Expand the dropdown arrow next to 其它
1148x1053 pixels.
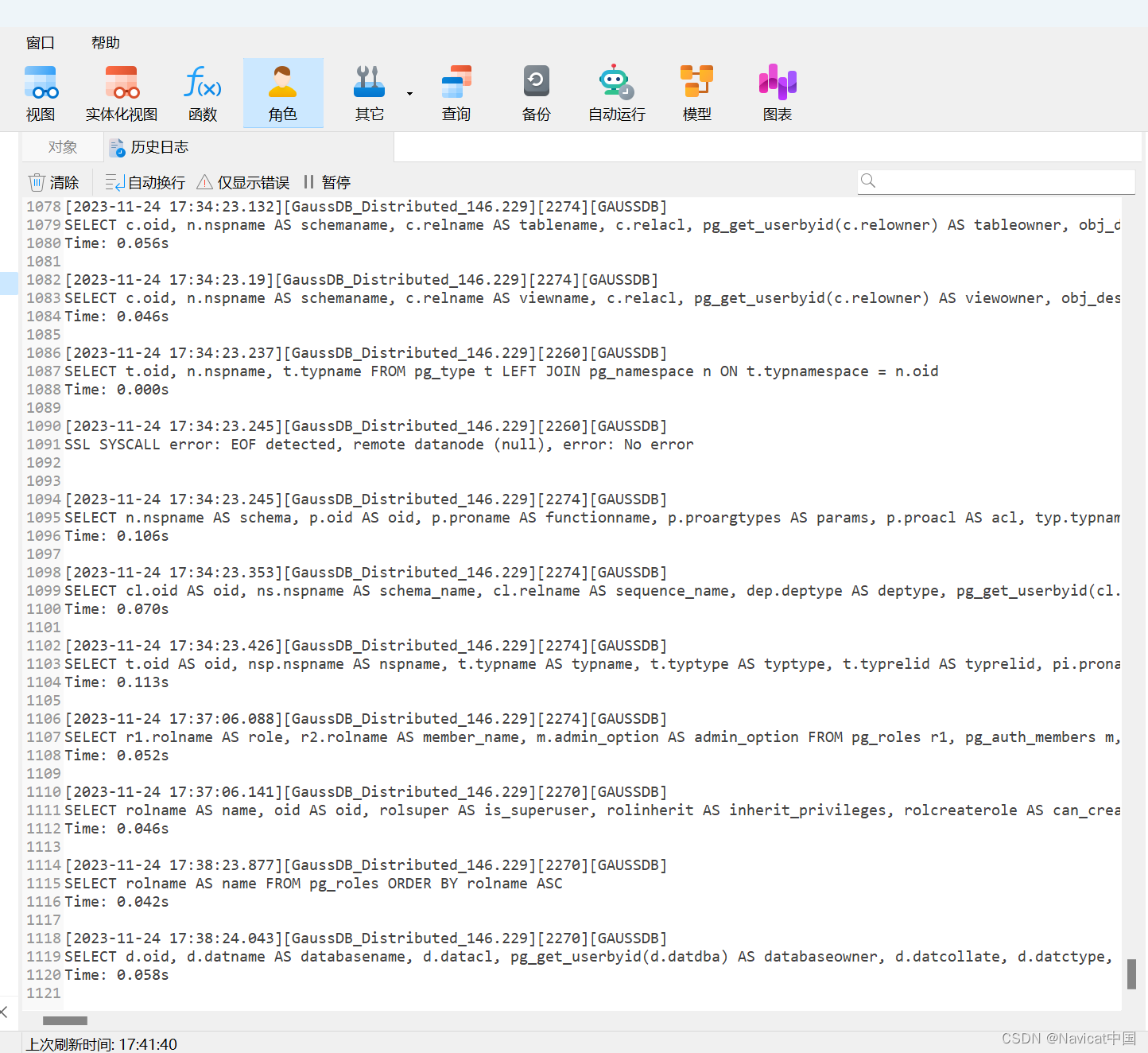[409, 93]
